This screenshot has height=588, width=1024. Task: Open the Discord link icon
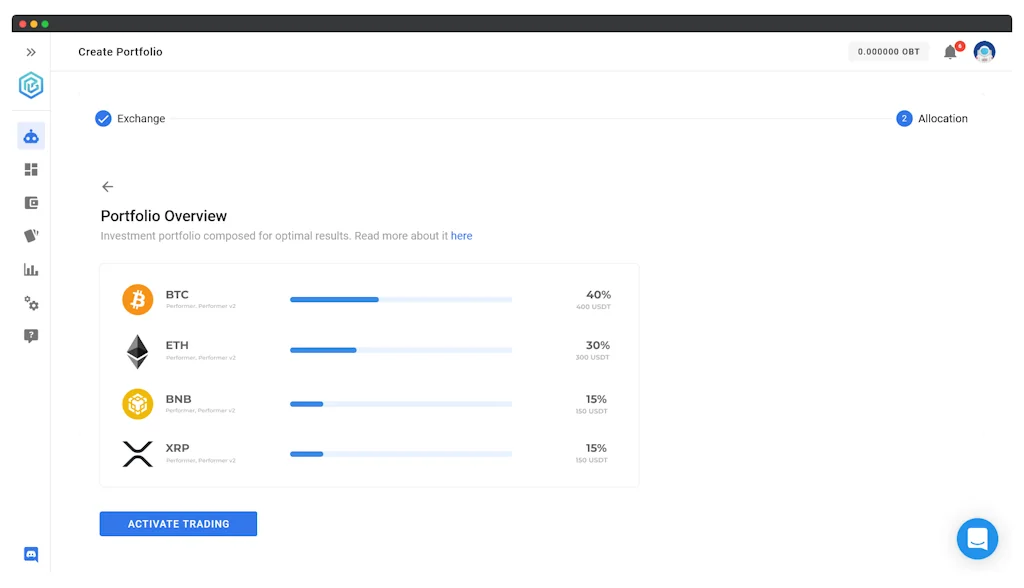pyautogui.click(x=31, y=554)
